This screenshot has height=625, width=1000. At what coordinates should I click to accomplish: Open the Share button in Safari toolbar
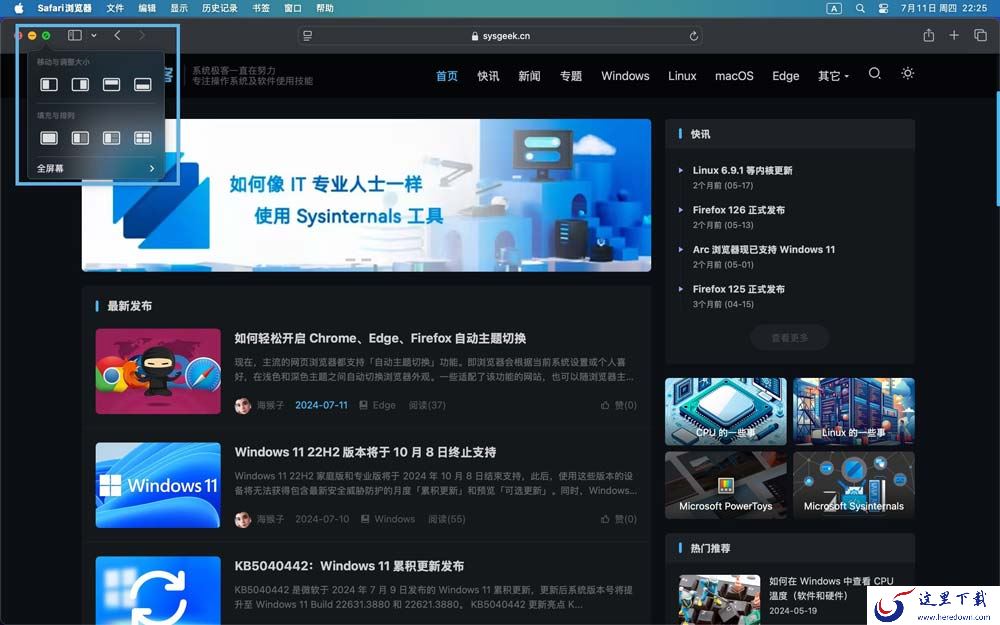(929, 35)
